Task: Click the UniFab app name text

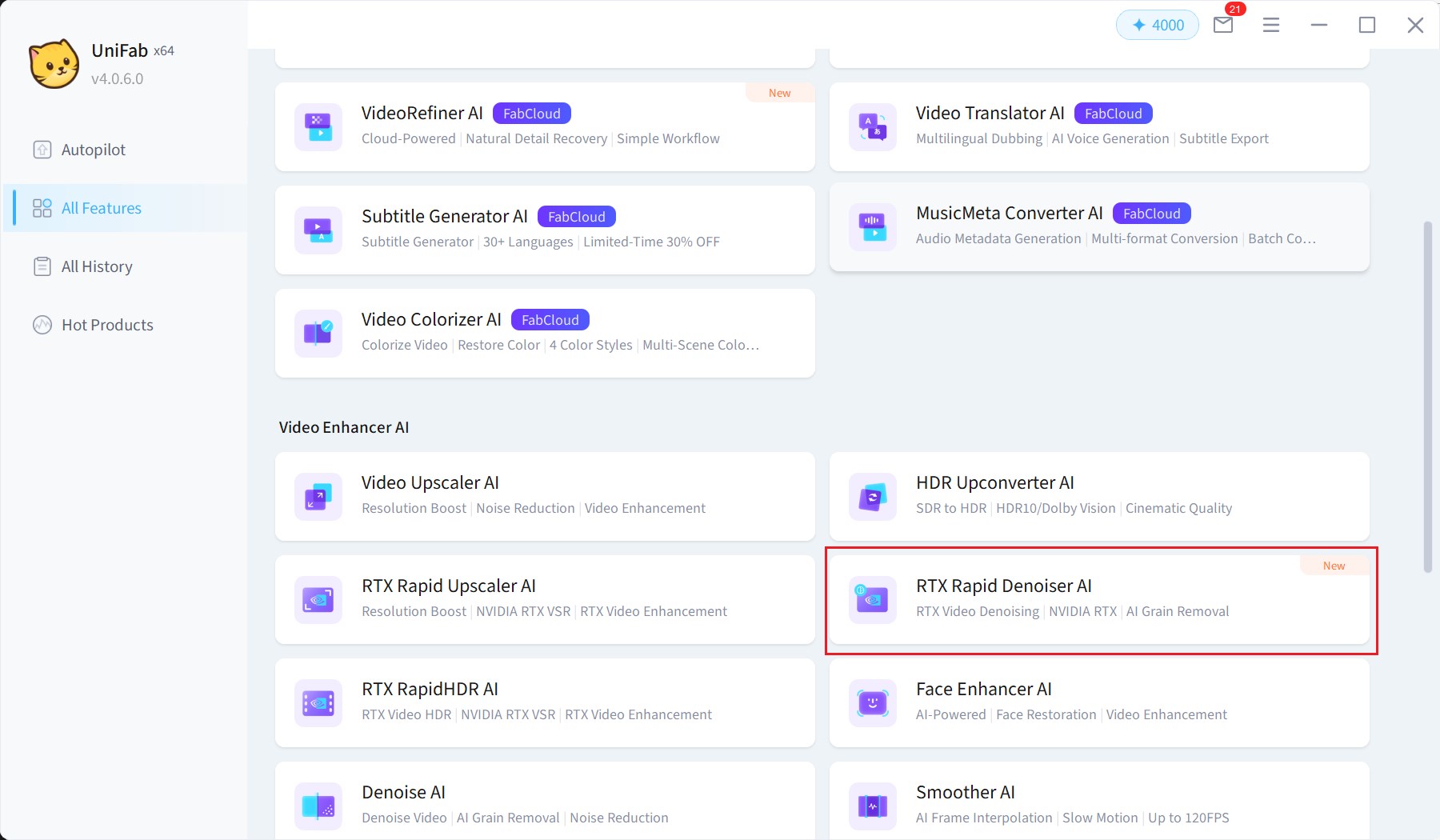Action: tap(120, 50)
